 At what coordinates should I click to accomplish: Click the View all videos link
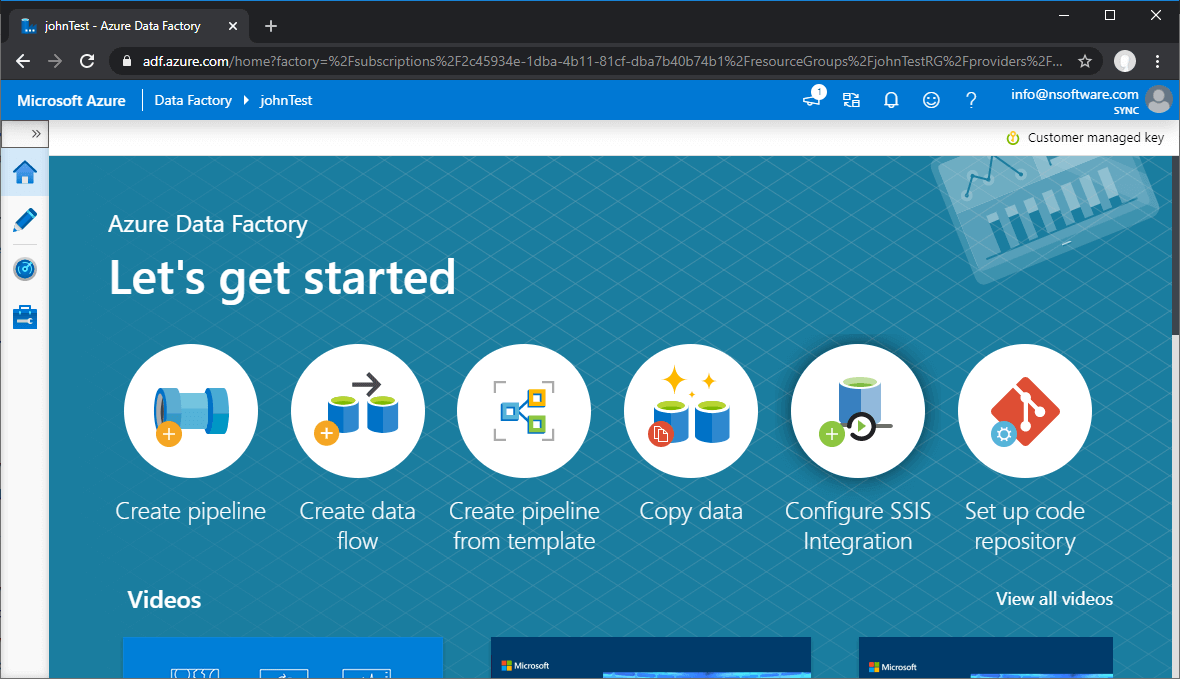(x=1054, y=599)
